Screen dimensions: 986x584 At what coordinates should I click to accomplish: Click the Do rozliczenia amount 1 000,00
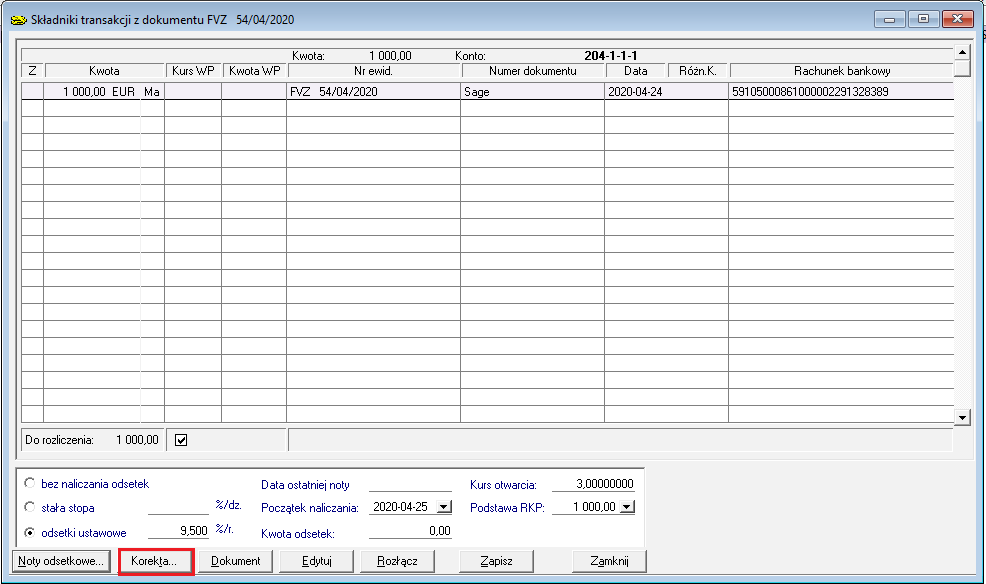coord(137,440)
